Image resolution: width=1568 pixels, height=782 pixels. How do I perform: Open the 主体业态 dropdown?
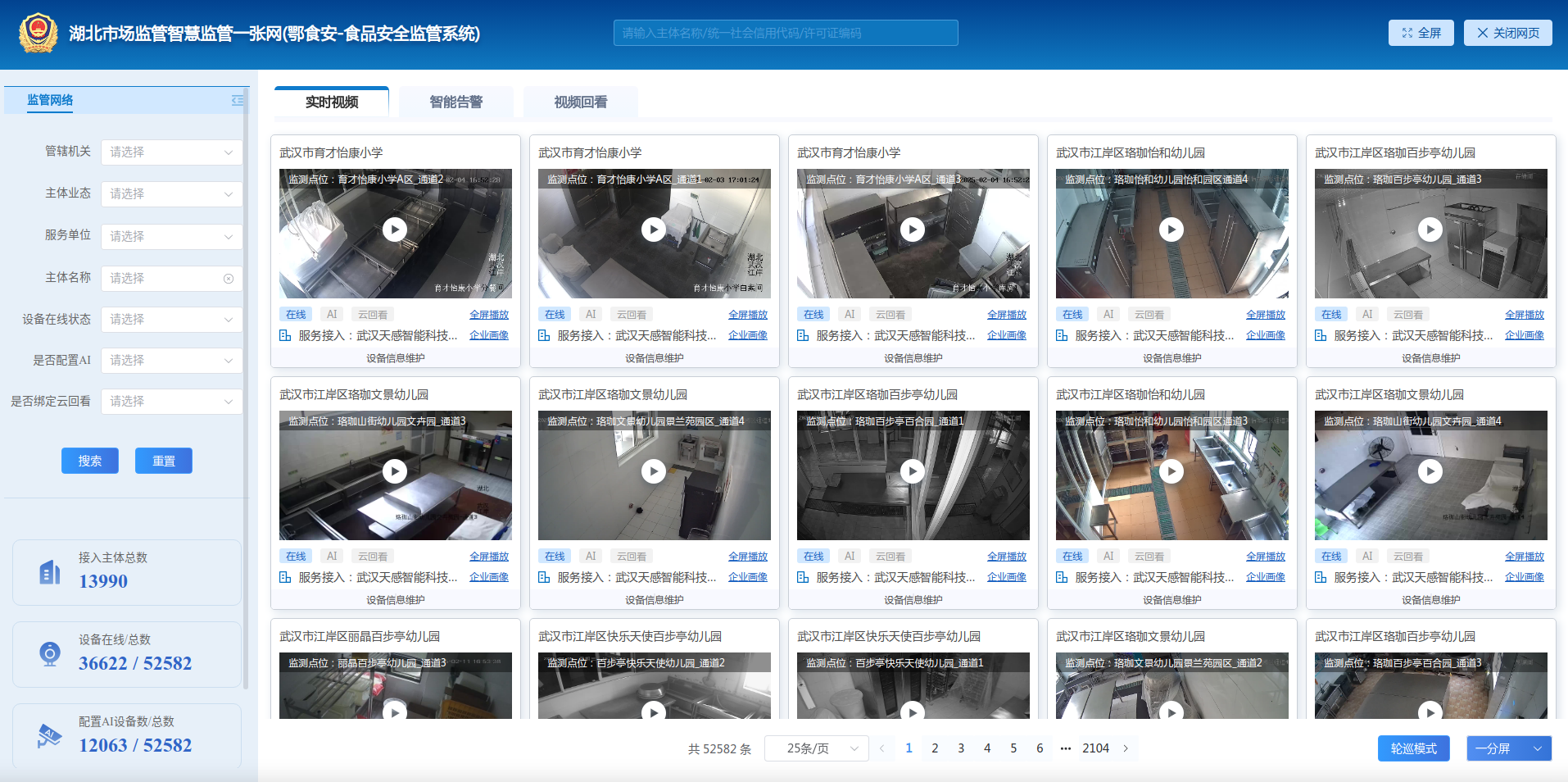click(172, 194)
